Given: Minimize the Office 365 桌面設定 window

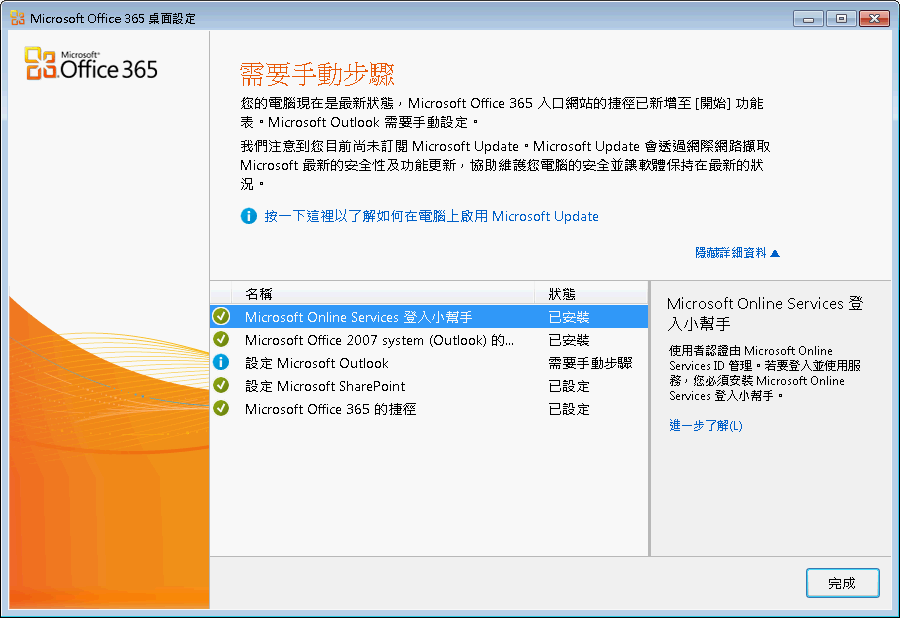Looking at the screenshot, I should click(x=808, y=18).
